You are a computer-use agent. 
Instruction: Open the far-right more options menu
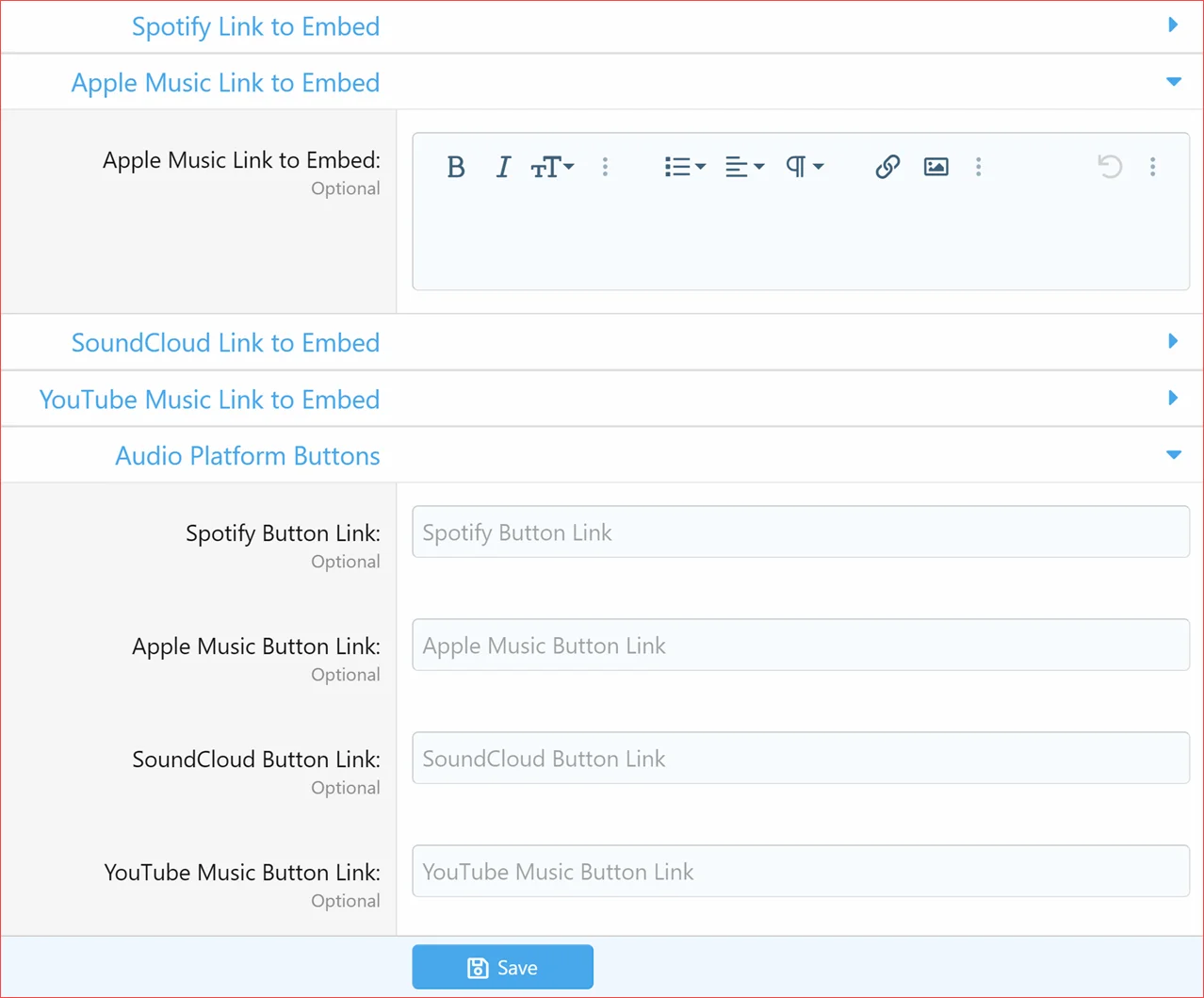click(1152, 167)
